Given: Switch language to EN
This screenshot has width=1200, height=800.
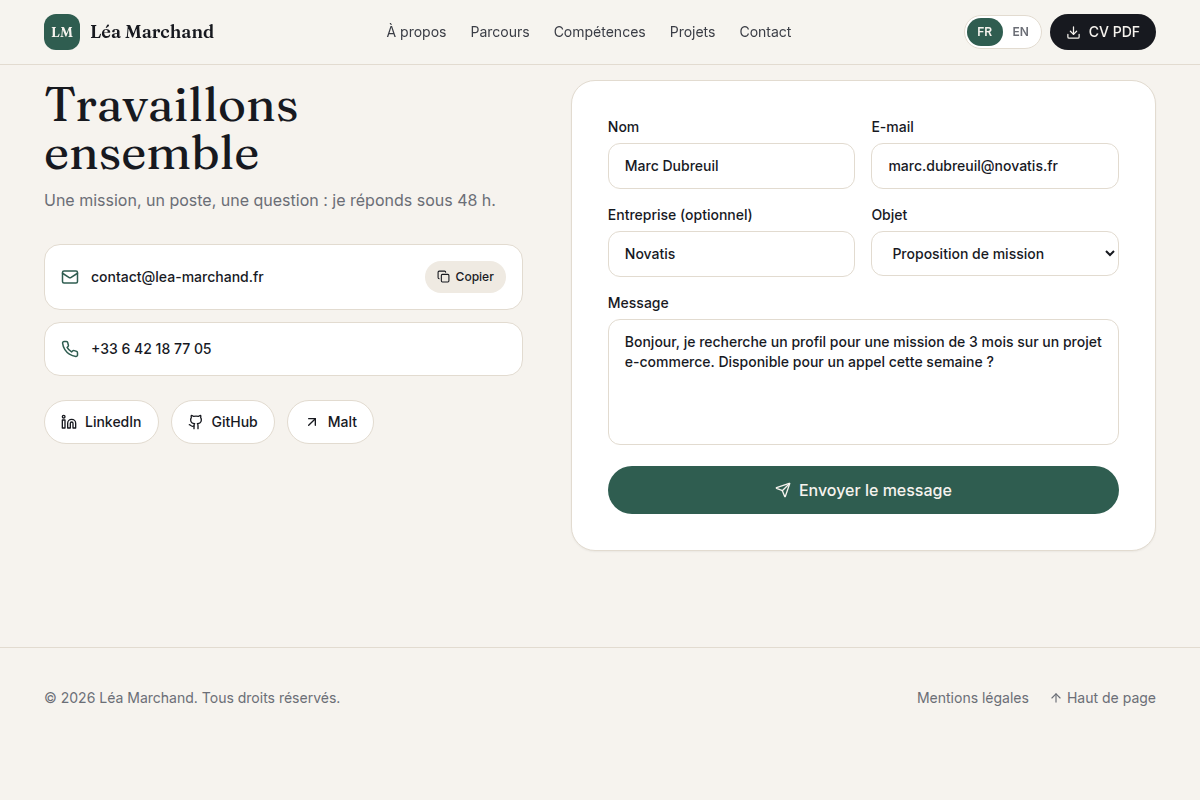Looking at the screenshot, I should [x=1020, y=32].
